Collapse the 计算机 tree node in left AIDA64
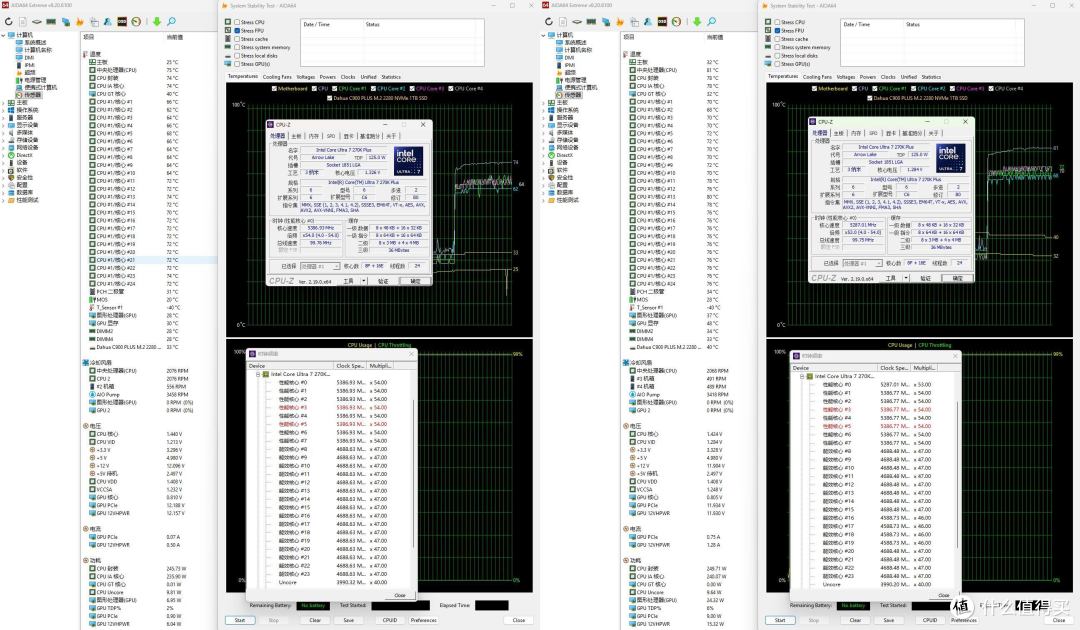 [3, 34]
